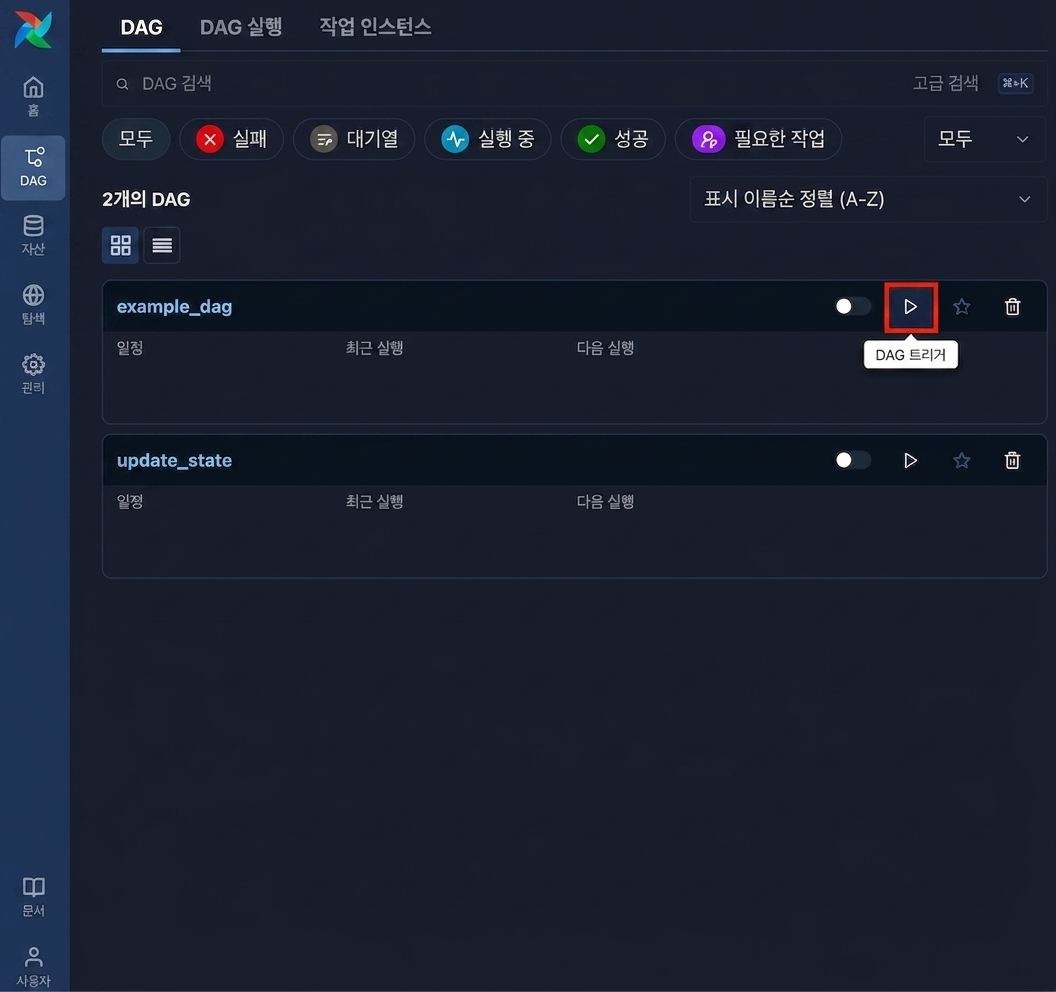
Task: Switch to card grid view
Action: 121,245
